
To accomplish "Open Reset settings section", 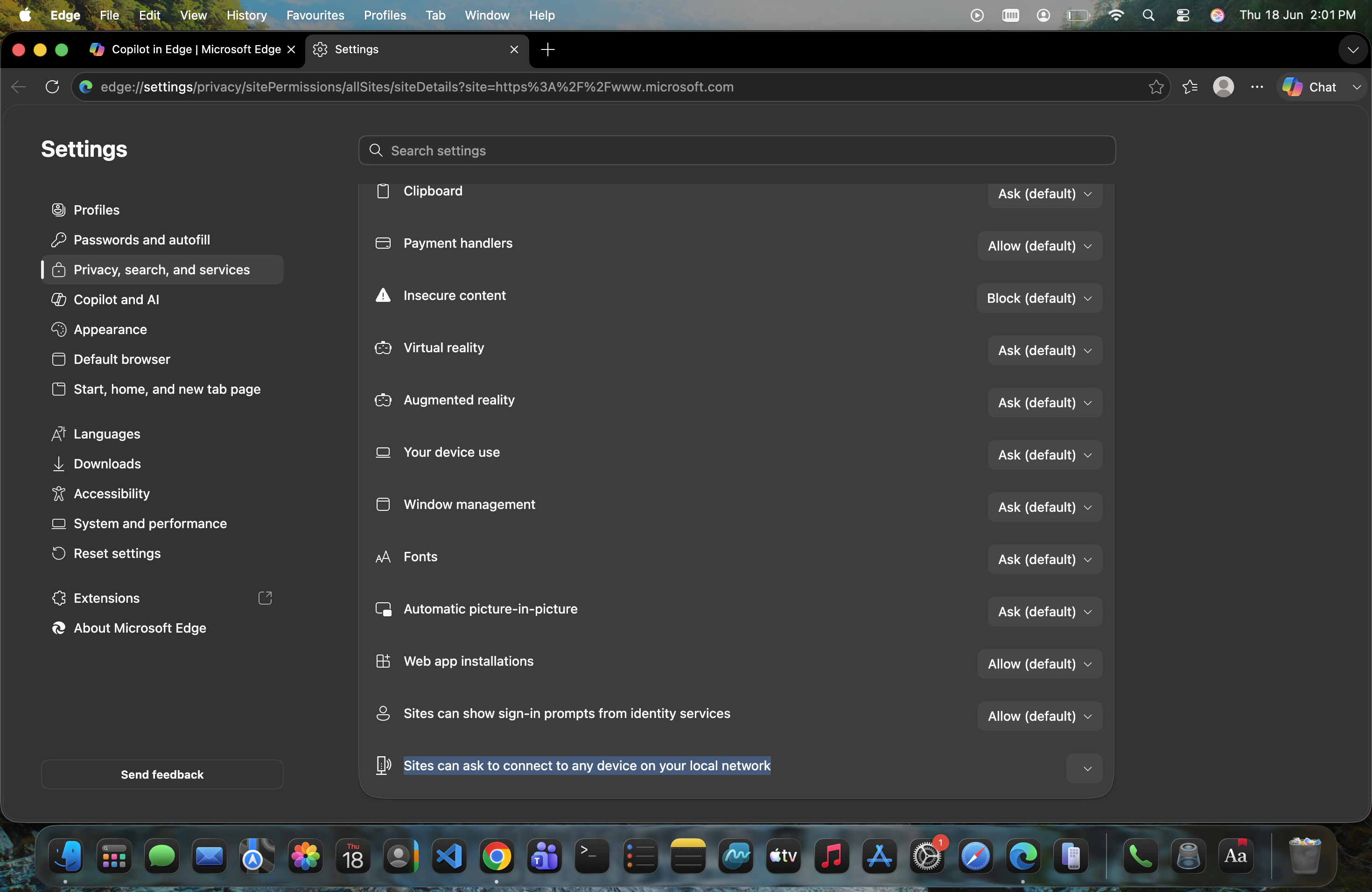I will (162, 554).
